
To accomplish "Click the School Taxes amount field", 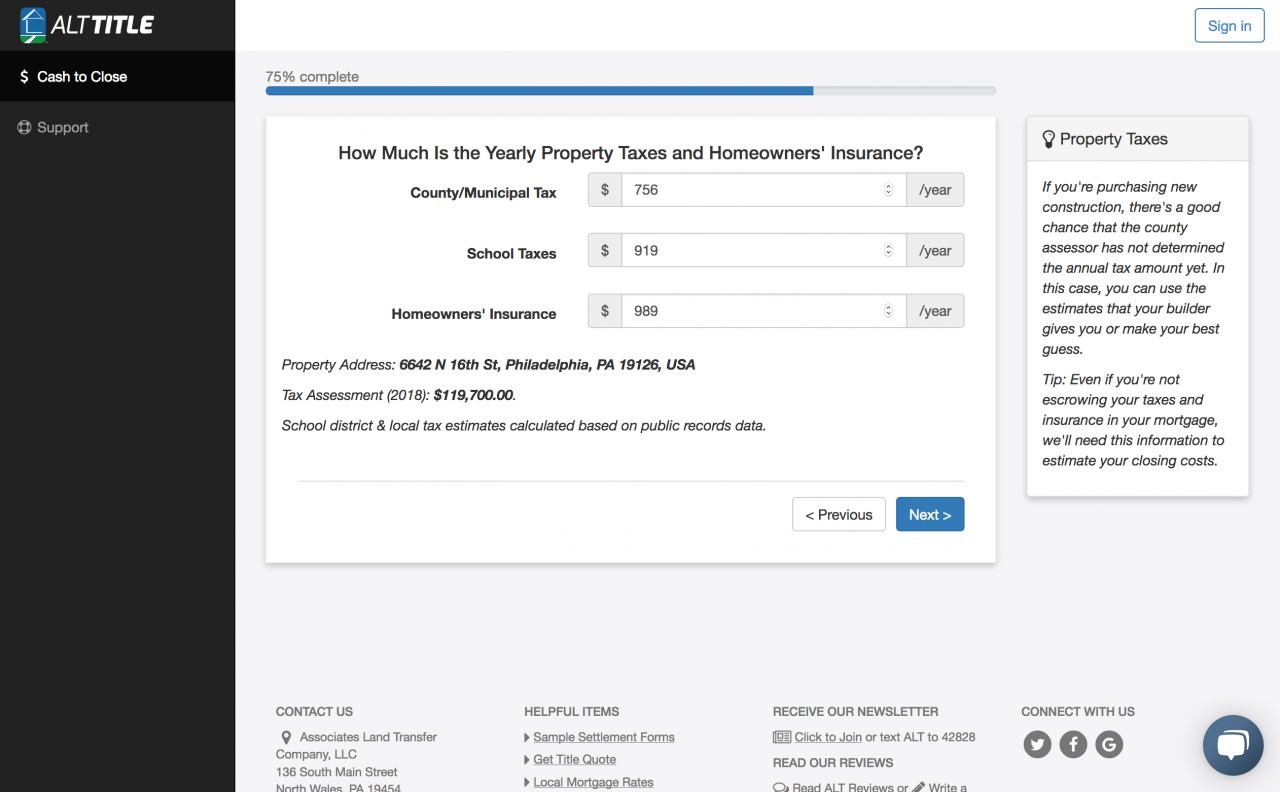I will [x=763, y=251].
